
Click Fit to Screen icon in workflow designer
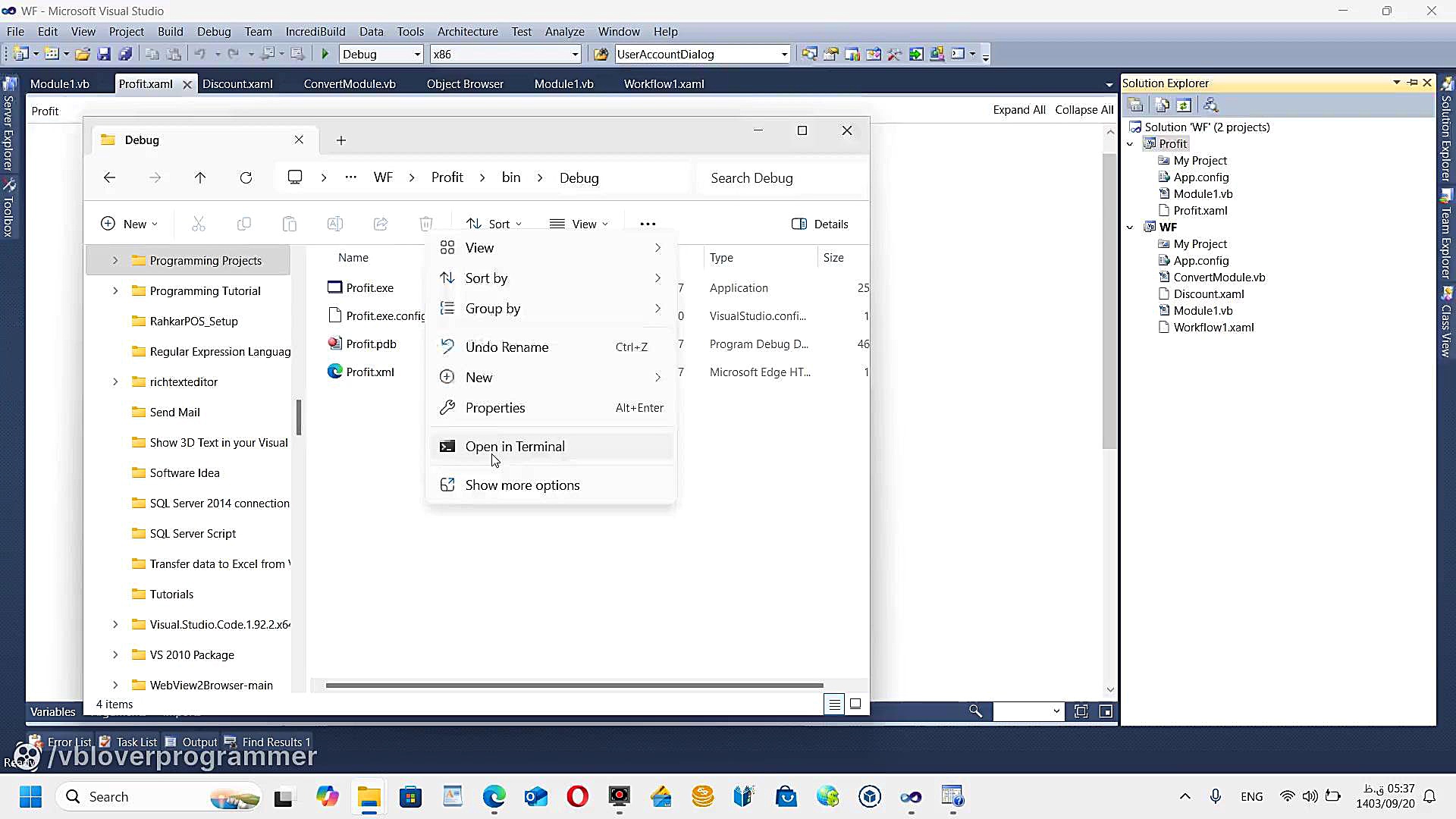1081,711
